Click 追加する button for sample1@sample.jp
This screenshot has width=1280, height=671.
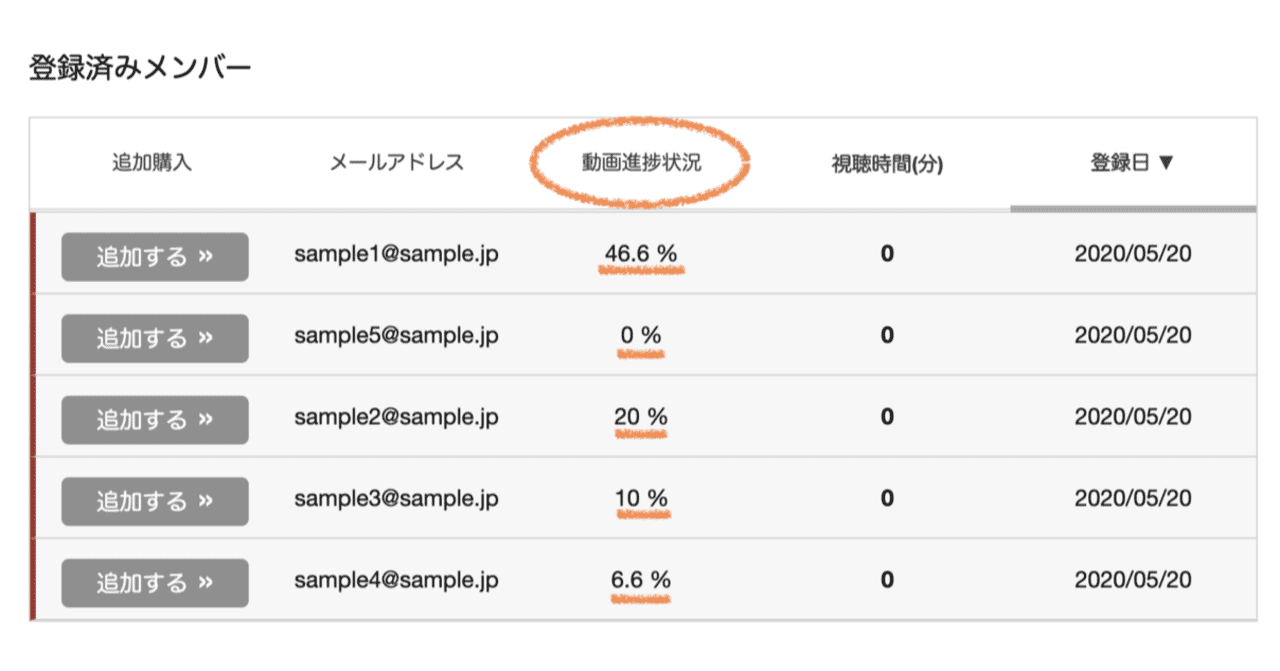pyautogui.click(x=155, y=257)
